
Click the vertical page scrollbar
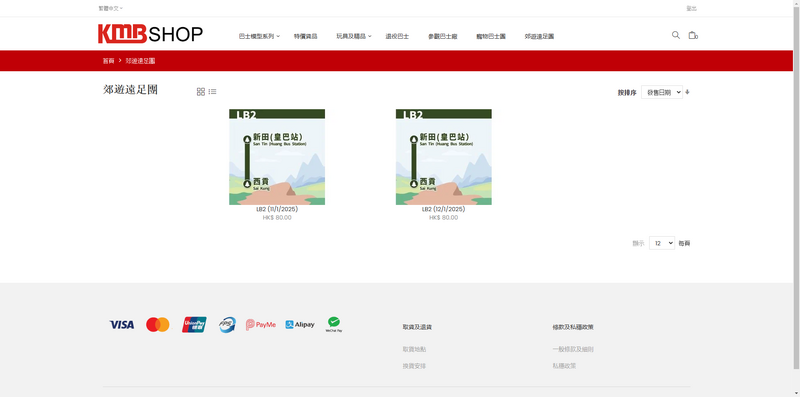point(796,184)
